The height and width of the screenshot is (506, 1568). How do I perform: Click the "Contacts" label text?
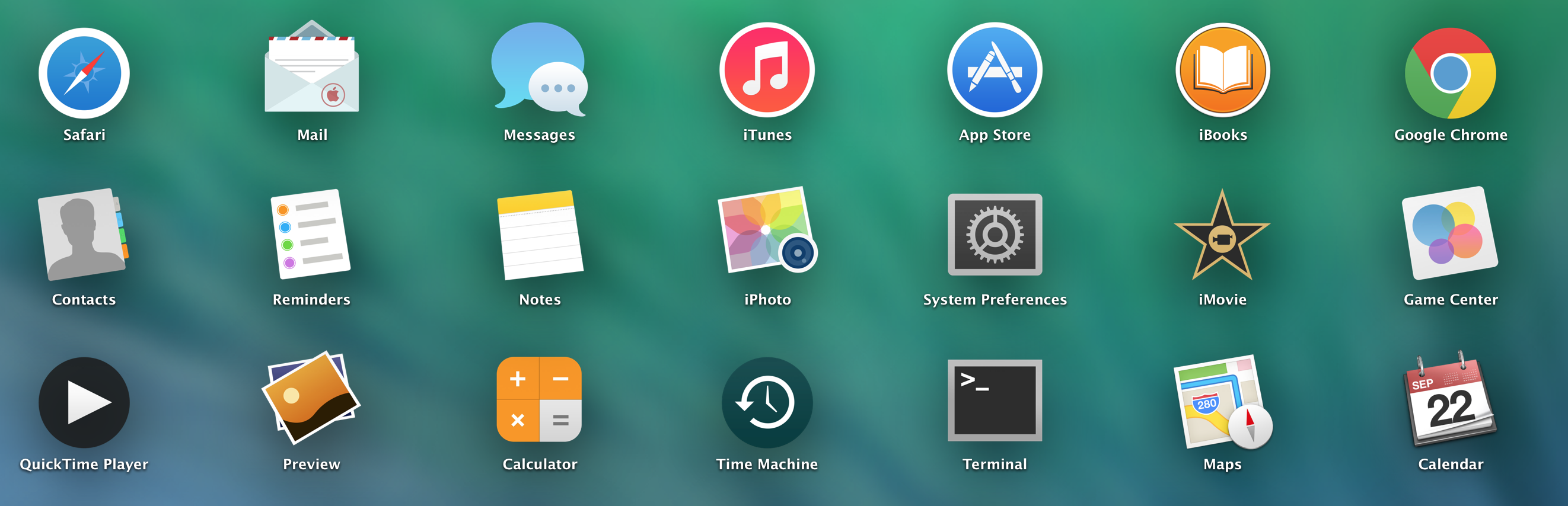(x=84, y=300)
